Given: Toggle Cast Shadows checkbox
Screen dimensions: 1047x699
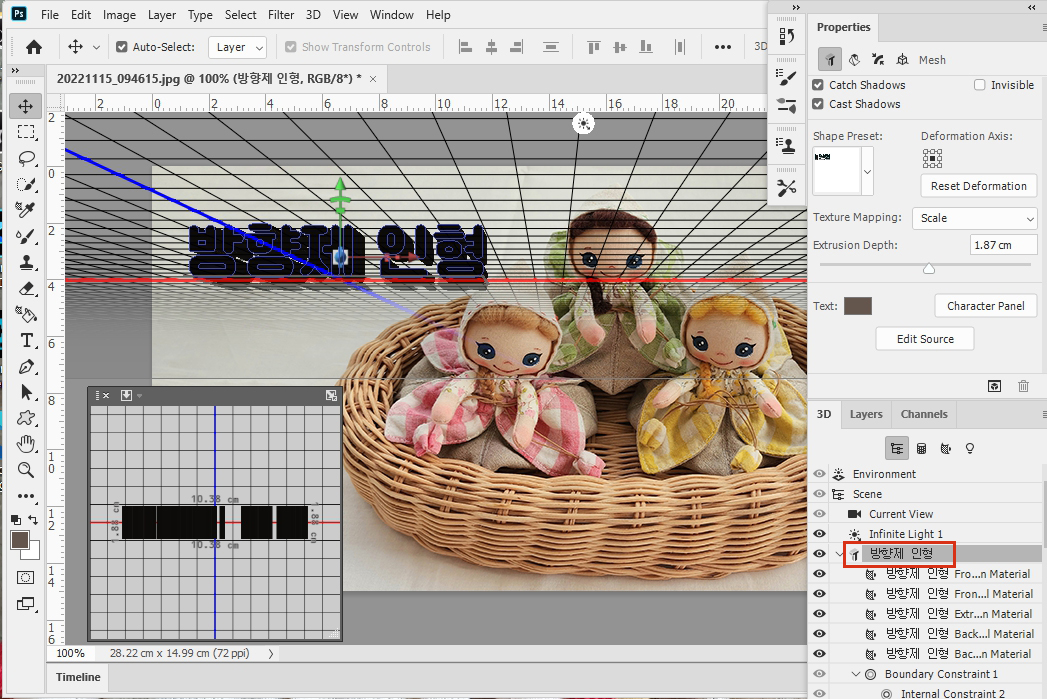Looking at the screenshot, I should click(x=817, y=104).
